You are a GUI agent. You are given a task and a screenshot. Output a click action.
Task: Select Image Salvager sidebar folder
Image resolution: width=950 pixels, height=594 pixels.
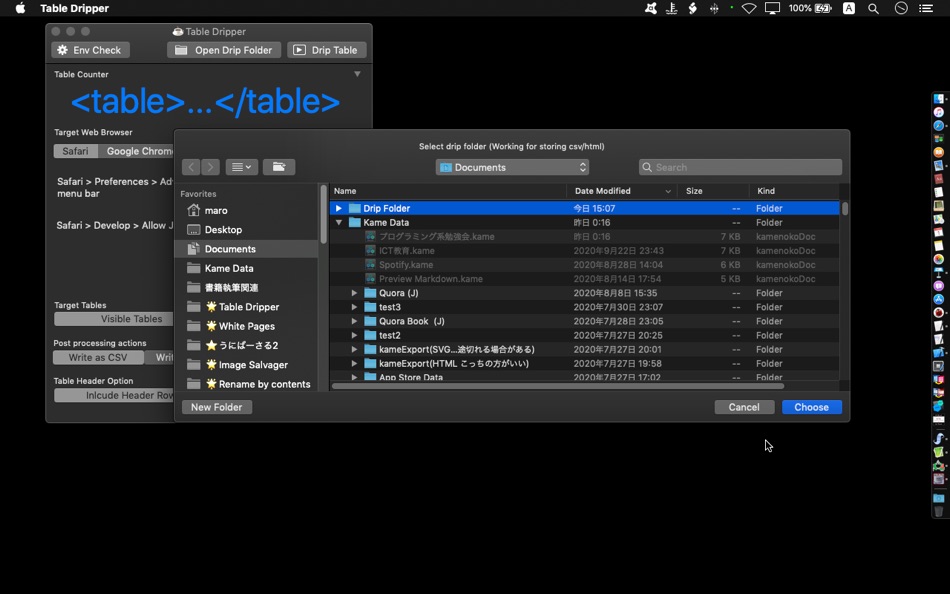[249, 365]
